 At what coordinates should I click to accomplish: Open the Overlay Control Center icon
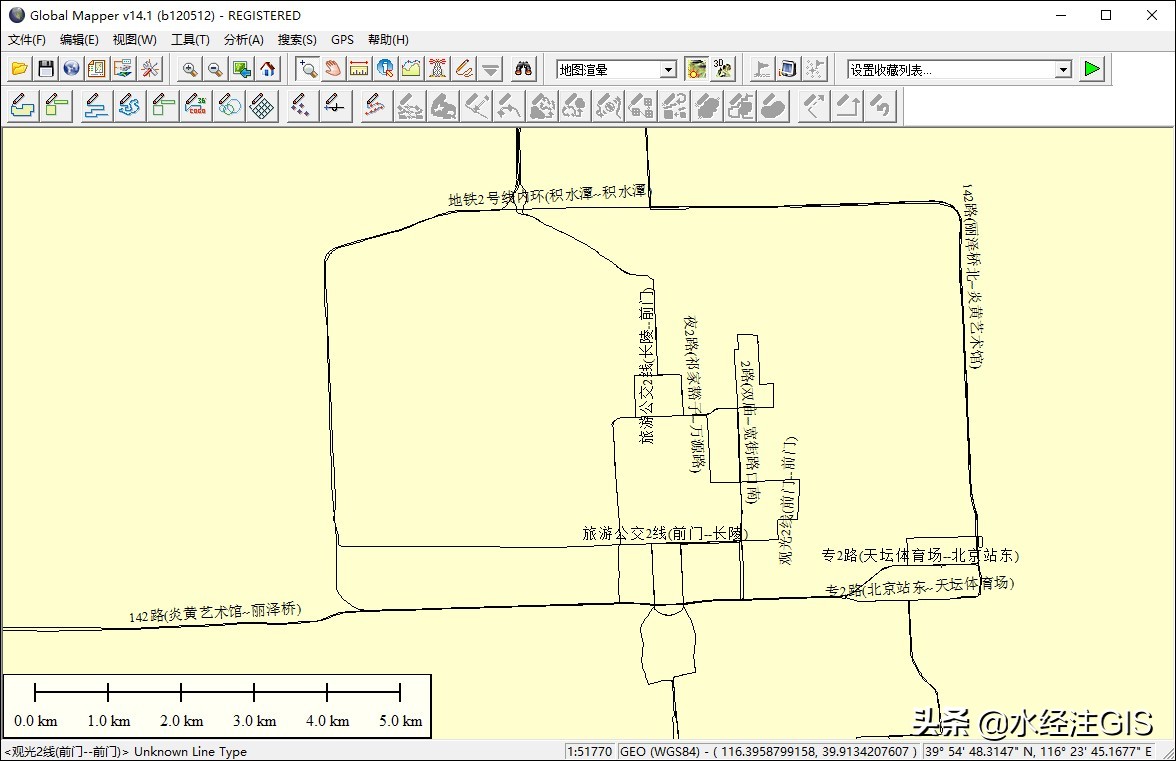coord(95,68)
